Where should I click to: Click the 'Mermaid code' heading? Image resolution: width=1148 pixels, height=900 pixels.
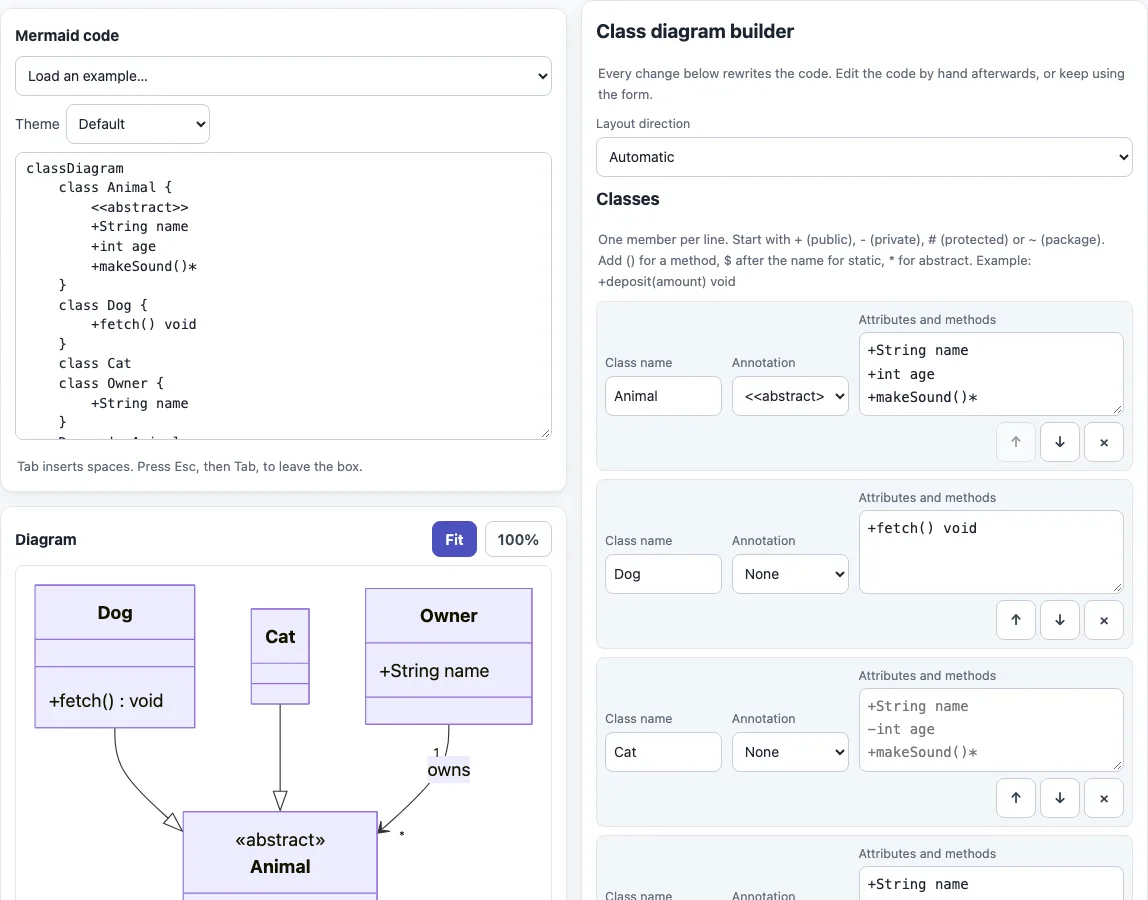tap(67, 36)
